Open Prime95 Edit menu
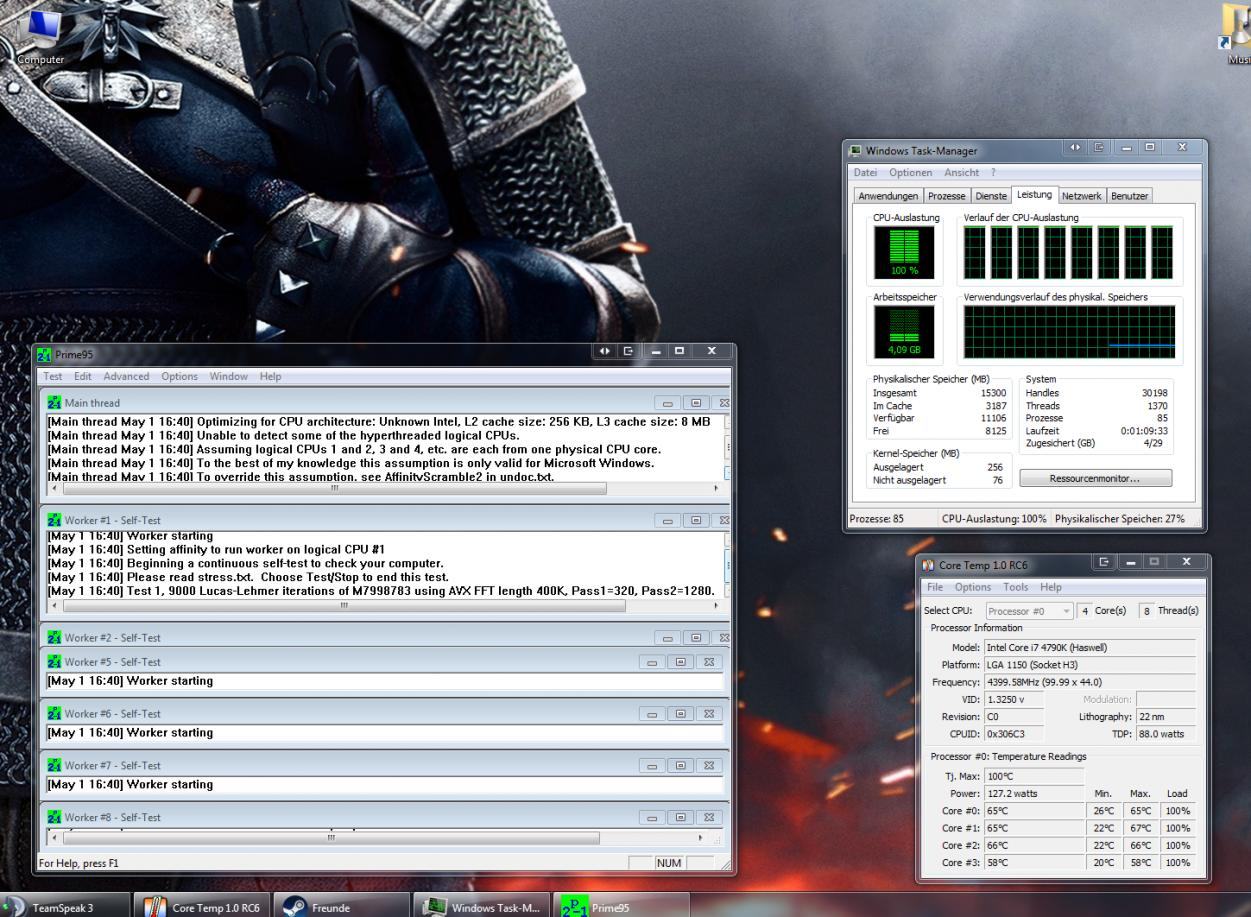The image size is (1251, 917). tap(83, 376)
